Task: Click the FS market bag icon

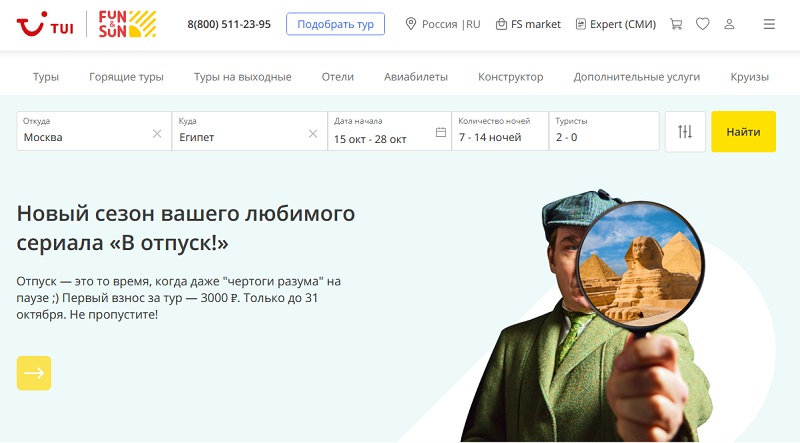Action: point(501,24)
